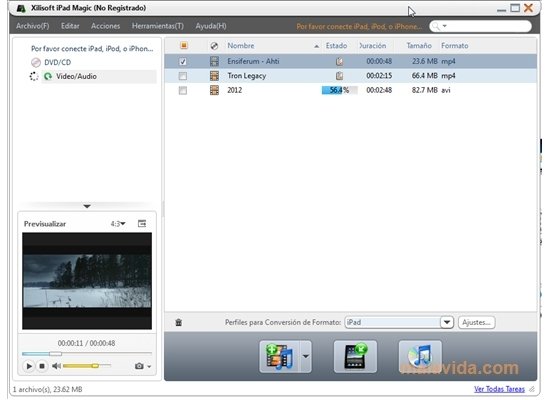550x400 pixels.
Task: Click the 00:02:15 duration value
Action: click(379, 76)
